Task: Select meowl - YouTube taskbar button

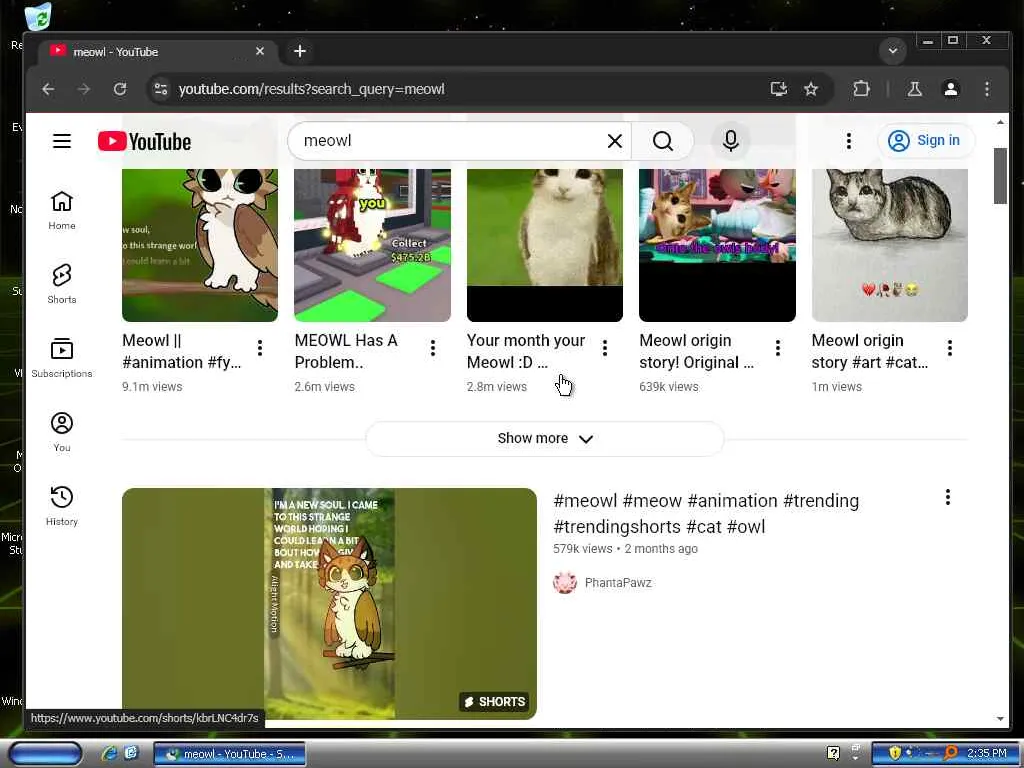Action: (229, 754)
